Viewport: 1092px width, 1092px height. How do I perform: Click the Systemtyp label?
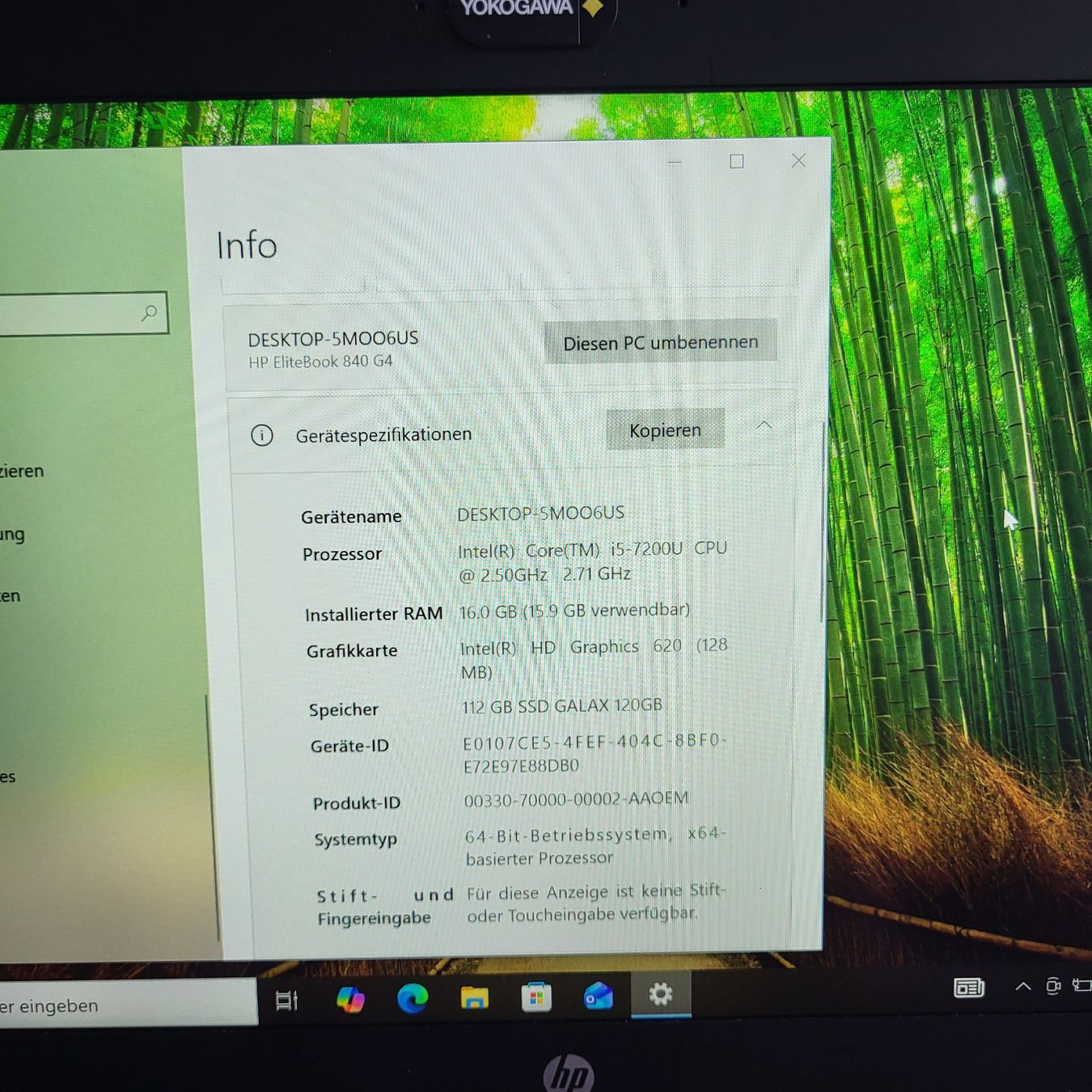pos(356,840)
